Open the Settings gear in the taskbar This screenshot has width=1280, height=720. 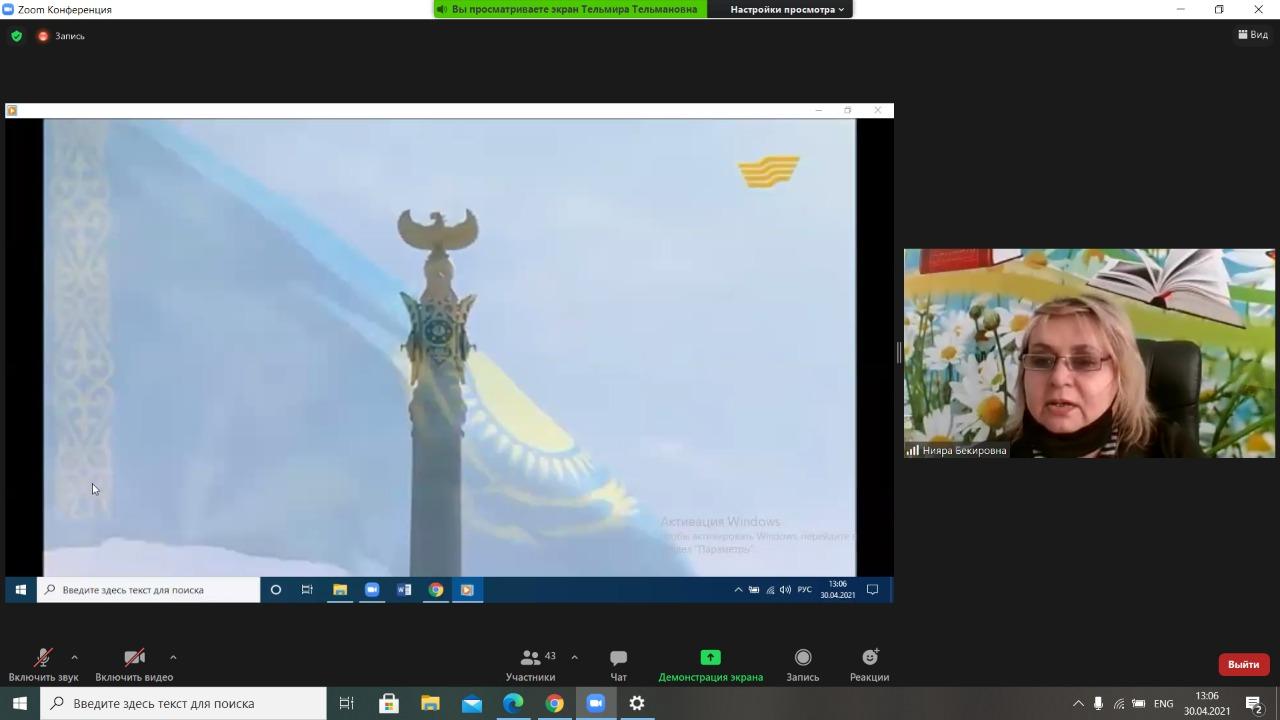[637, 703]
